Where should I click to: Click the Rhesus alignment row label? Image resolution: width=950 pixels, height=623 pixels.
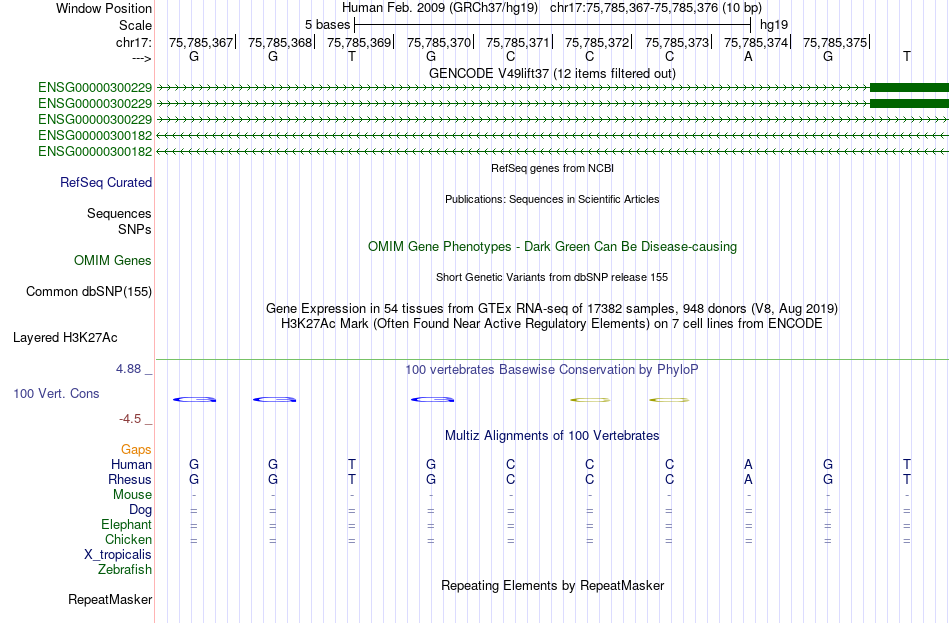coord(130,479)
